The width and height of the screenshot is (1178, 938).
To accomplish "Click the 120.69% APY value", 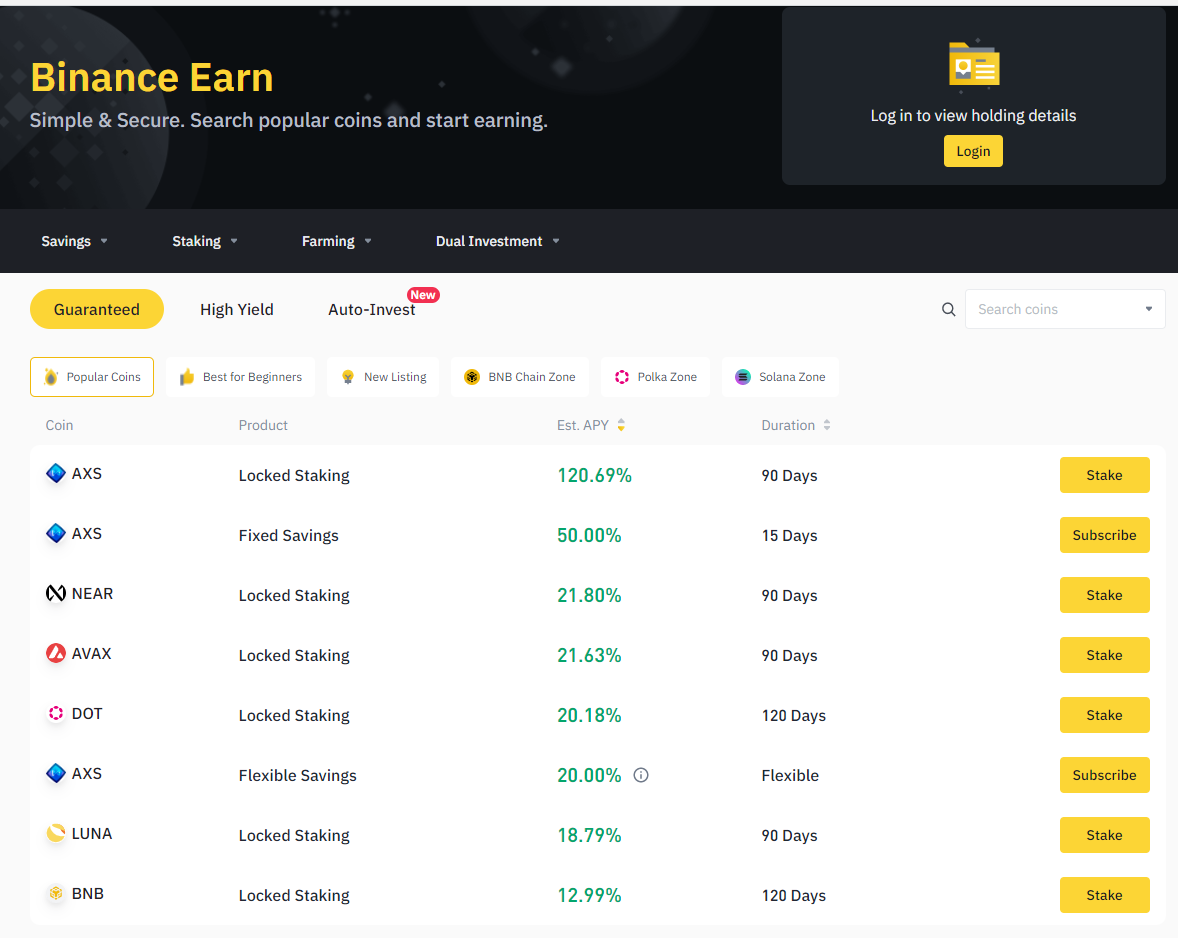I will (x=594, y=475).
